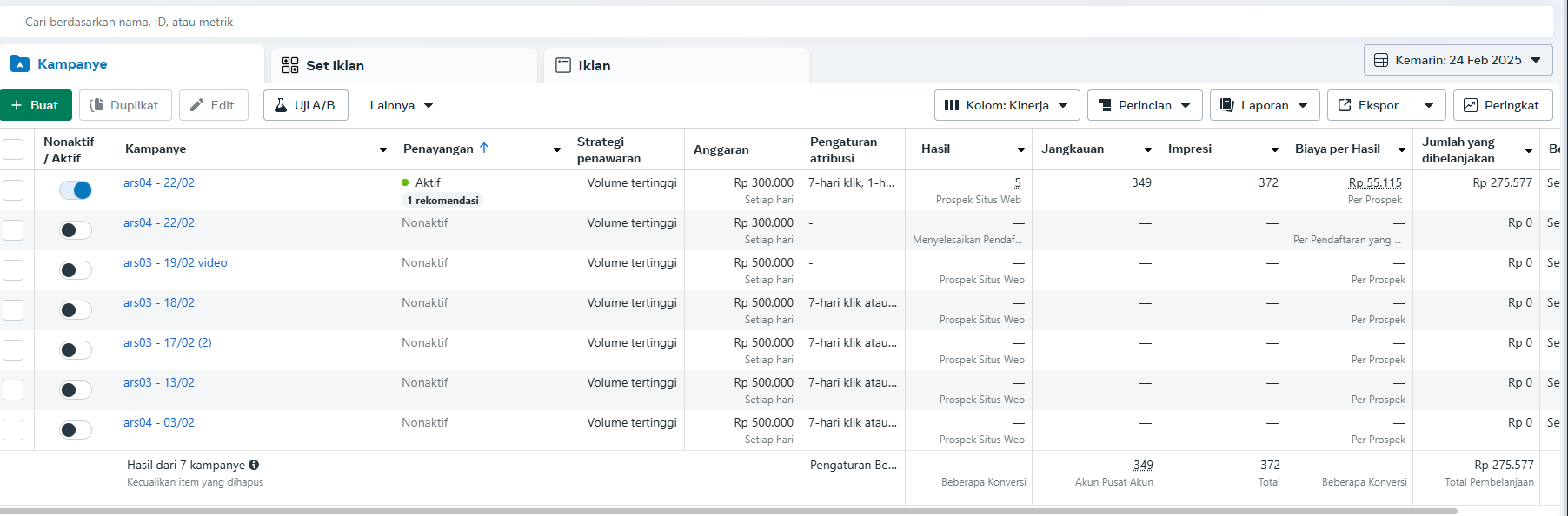This screenshot has height=516, width=1568.
Task: Click the green Buat button
Action: (36, 105)
